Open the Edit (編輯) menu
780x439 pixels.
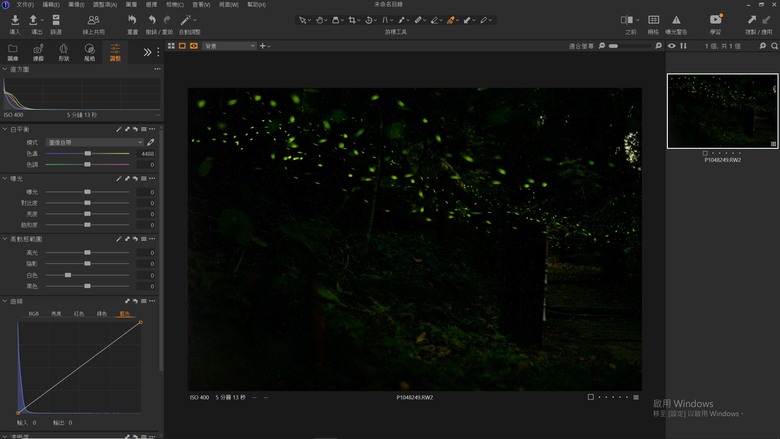tap(51, 4)
